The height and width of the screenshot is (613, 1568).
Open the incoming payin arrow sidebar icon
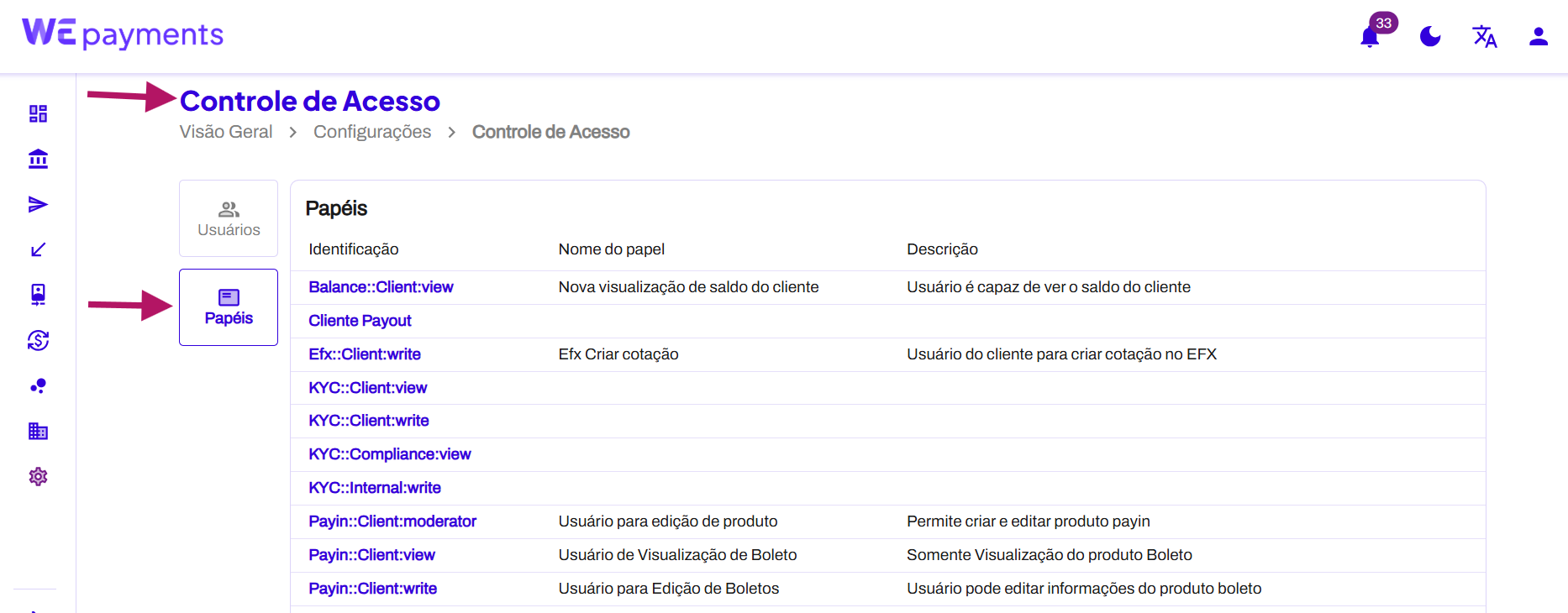point(38,249)
